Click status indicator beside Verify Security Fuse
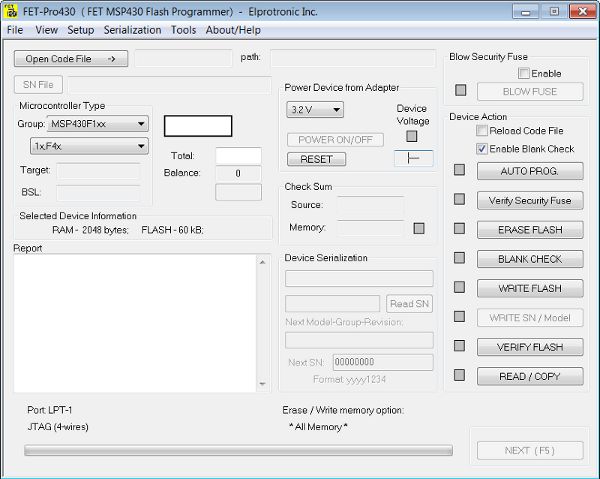 459,199
